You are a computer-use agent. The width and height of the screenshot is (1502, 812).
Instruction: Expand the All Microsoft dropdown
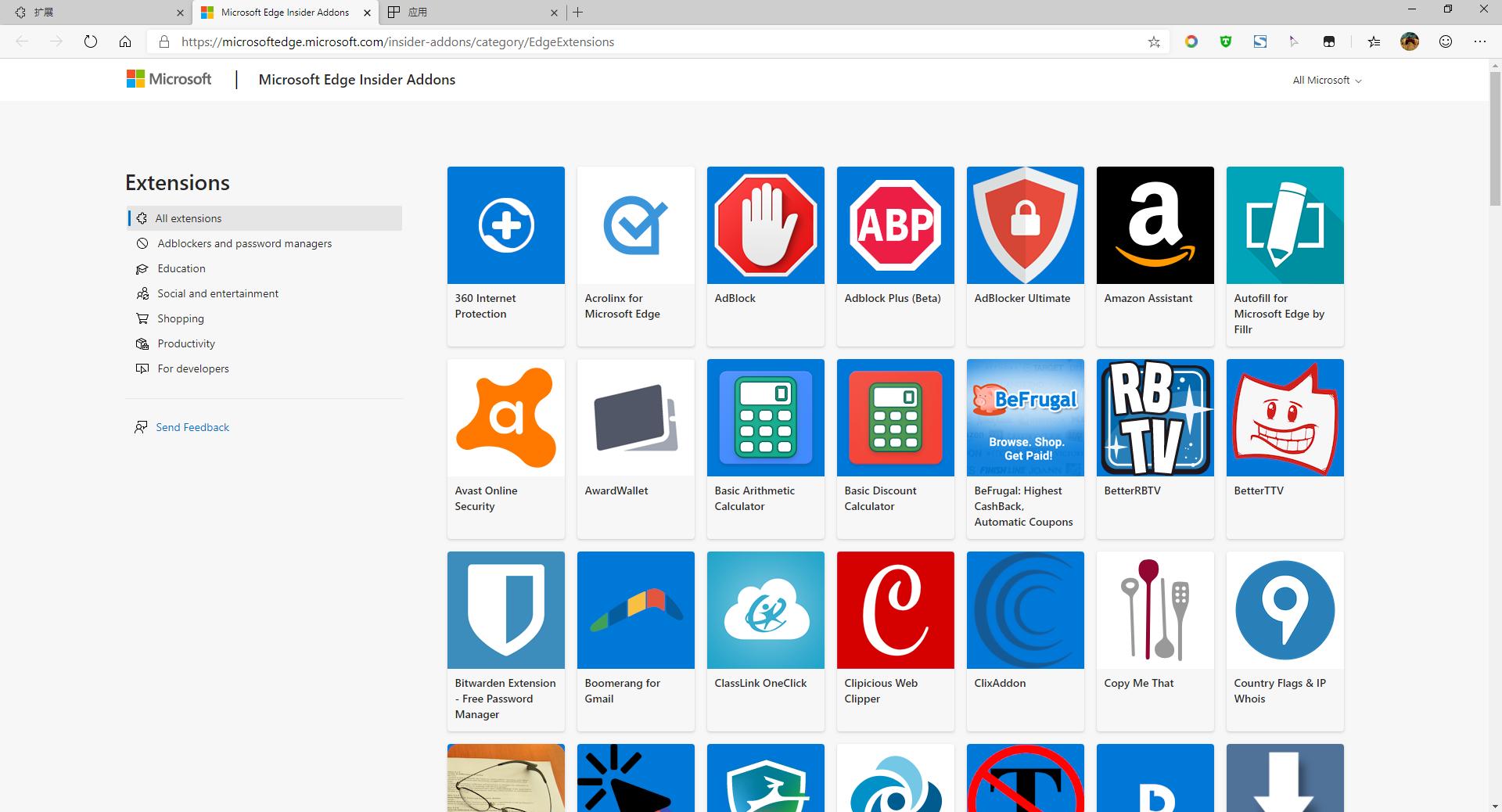[x=1327, y=80]
